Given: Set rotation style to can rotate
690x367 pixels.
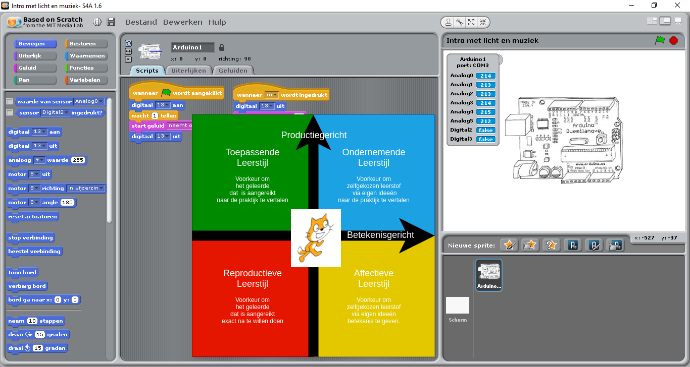Looking at the screenshot, I should coord(128,43).
